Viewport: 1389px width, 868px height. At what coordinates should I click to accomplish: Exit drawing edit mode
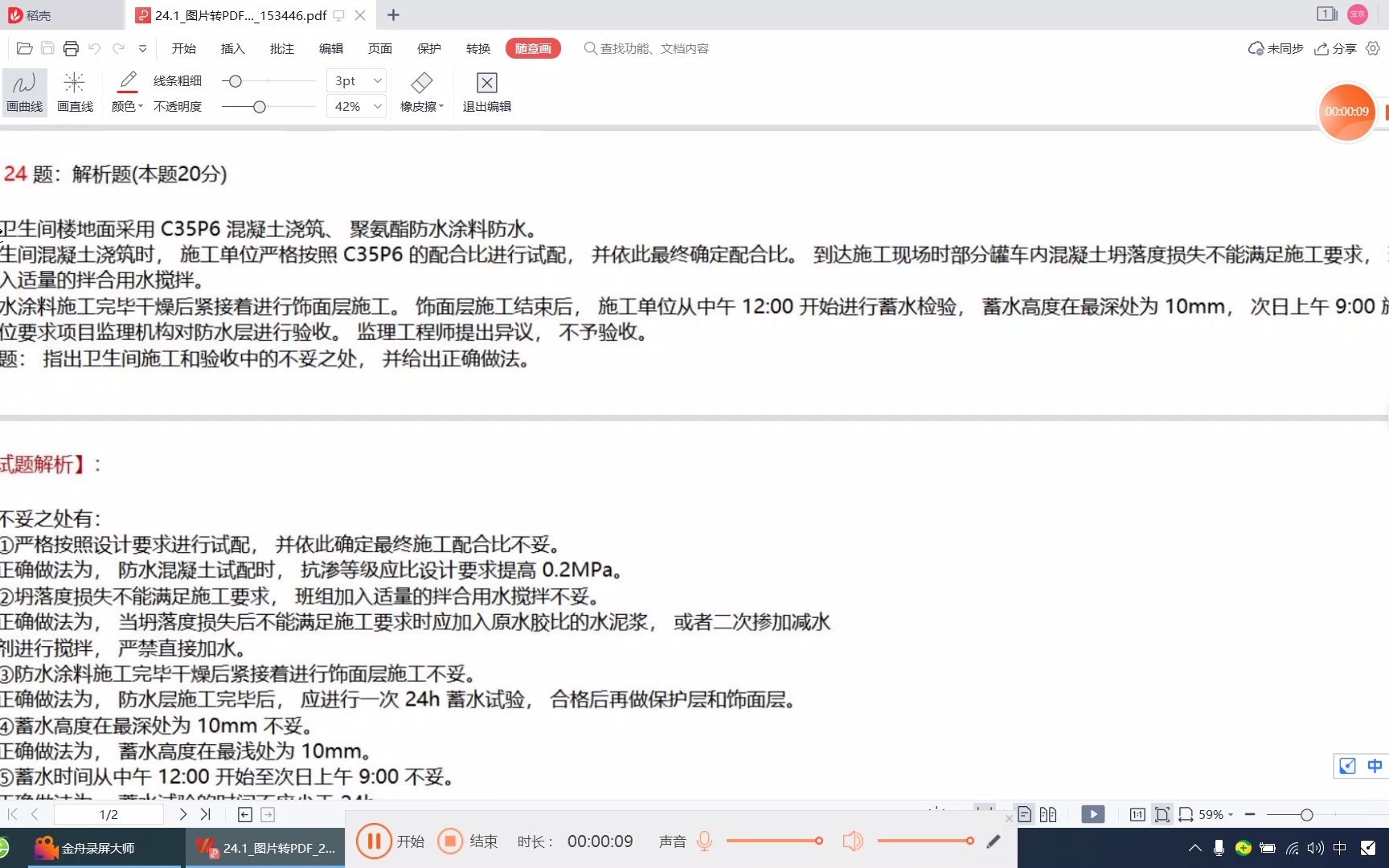tap(486, 92)
